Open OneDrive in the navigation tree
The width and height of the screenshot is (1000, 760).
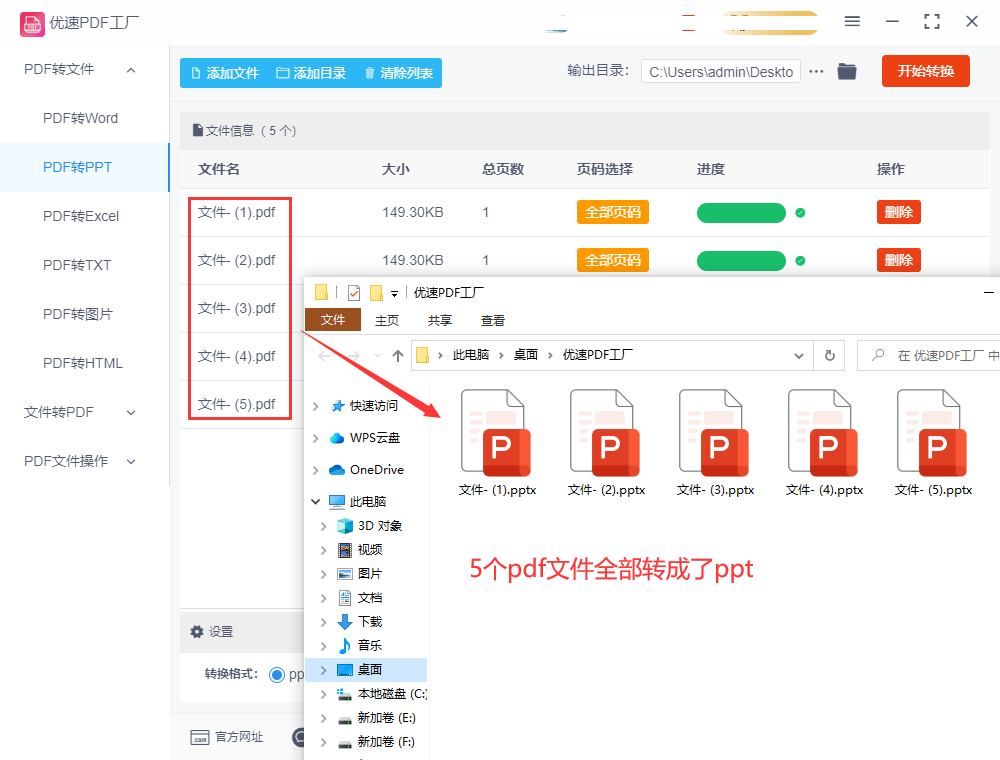click(376, 470)
